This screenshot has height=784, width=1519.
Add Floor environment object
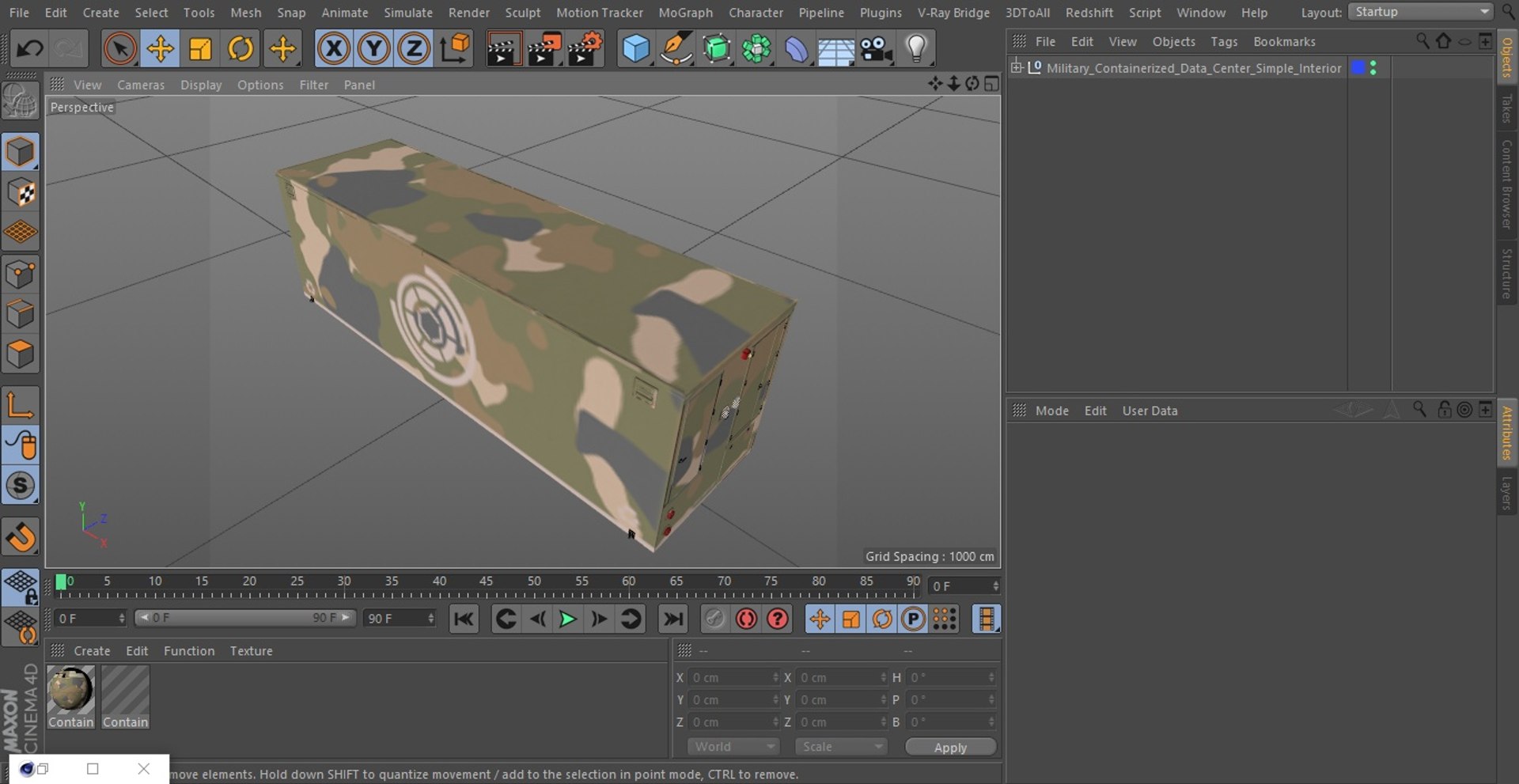click(x=836, y=51)
